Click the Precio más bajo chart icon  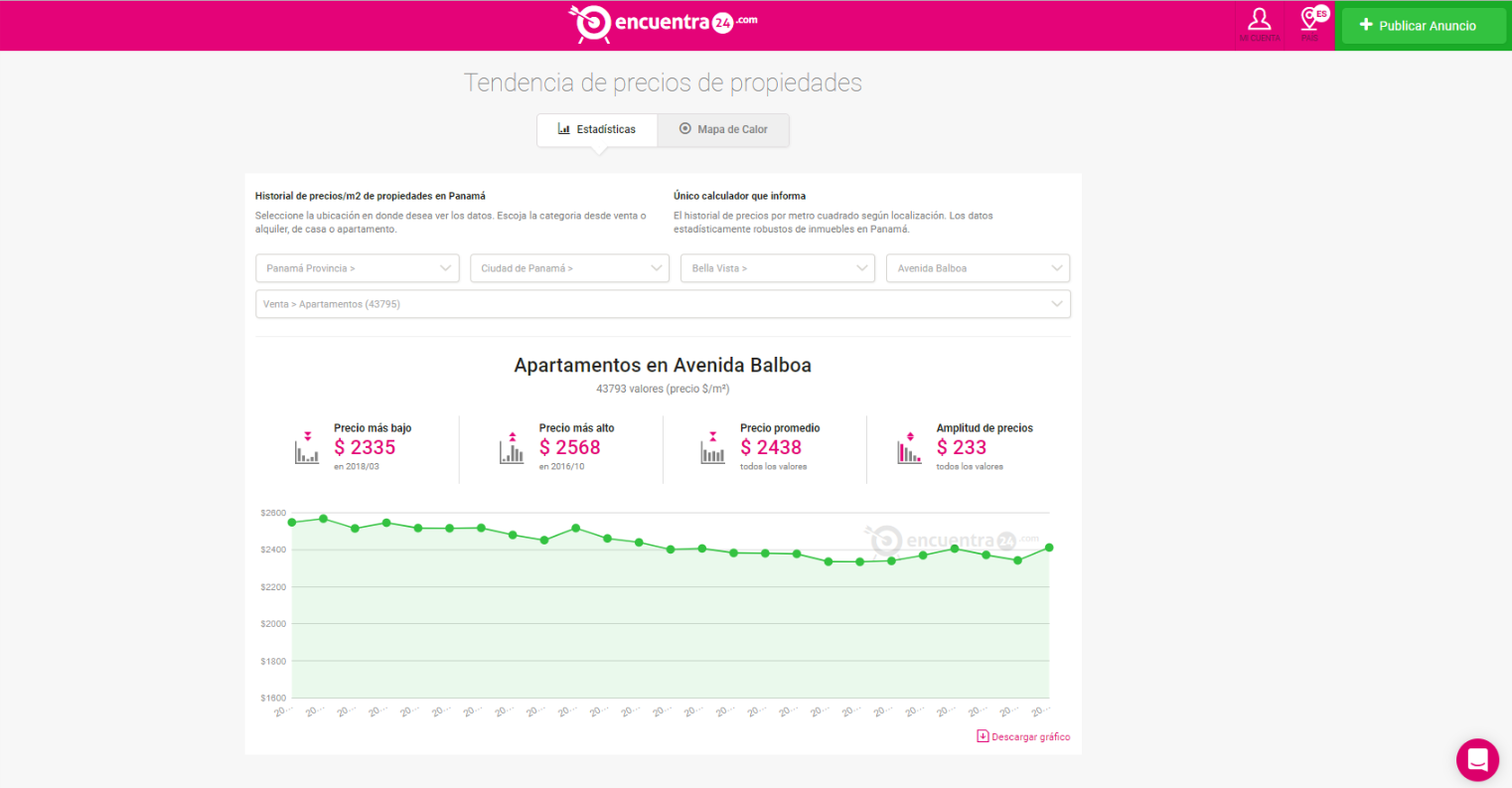[307, 448]
